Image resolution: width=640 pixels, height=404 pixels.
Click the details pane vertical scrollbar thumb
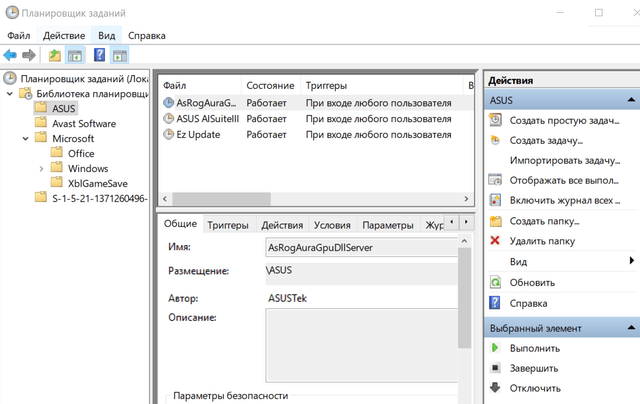464,298
